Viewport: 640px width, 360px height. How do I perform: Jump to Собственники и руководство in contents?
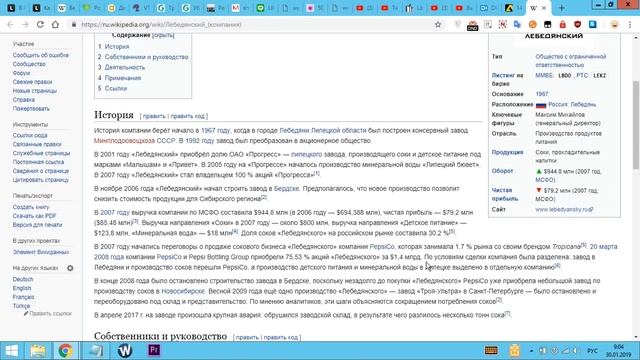pos(147,57)
